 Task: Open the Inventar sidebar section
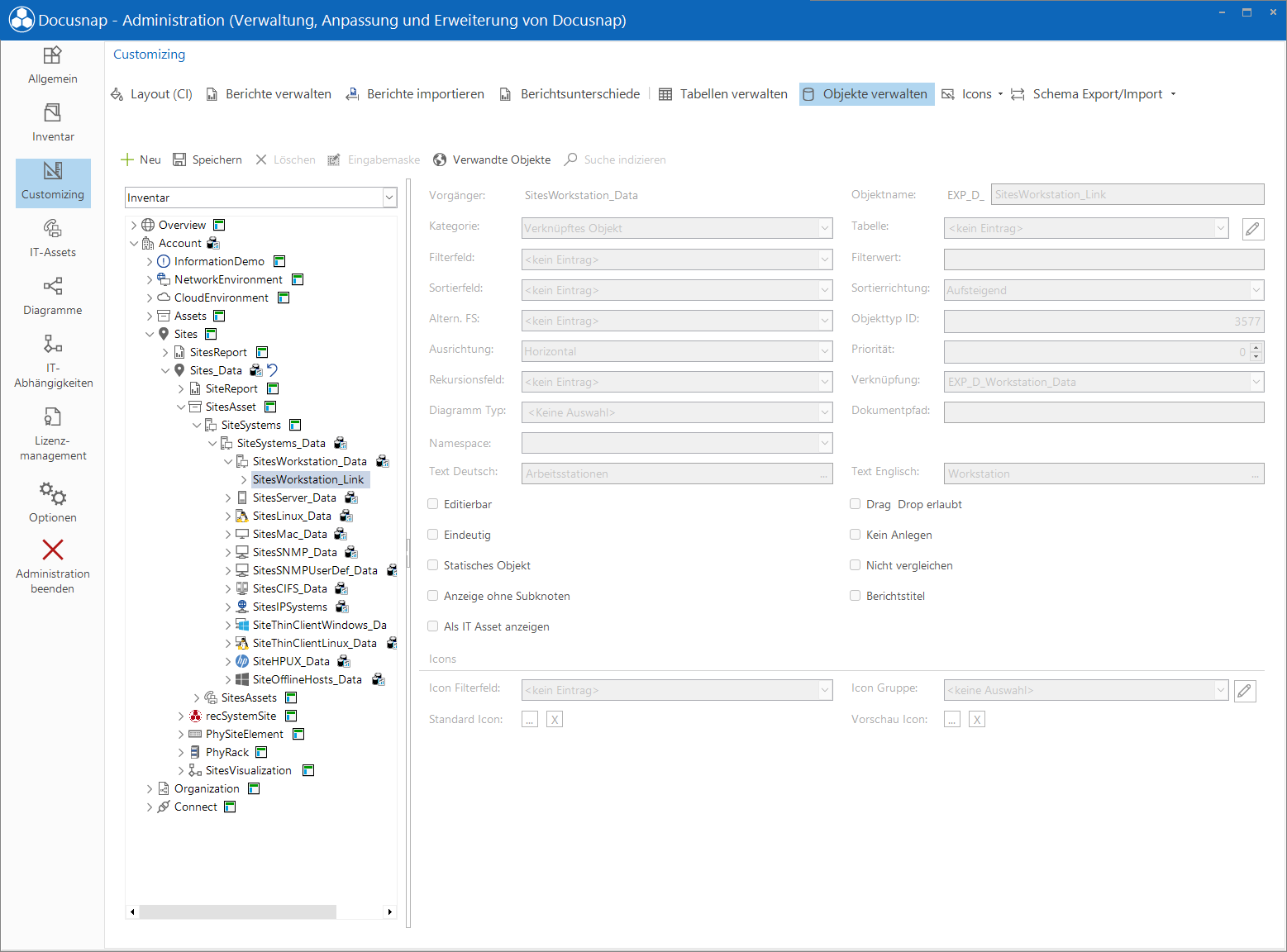click(53, 123)
